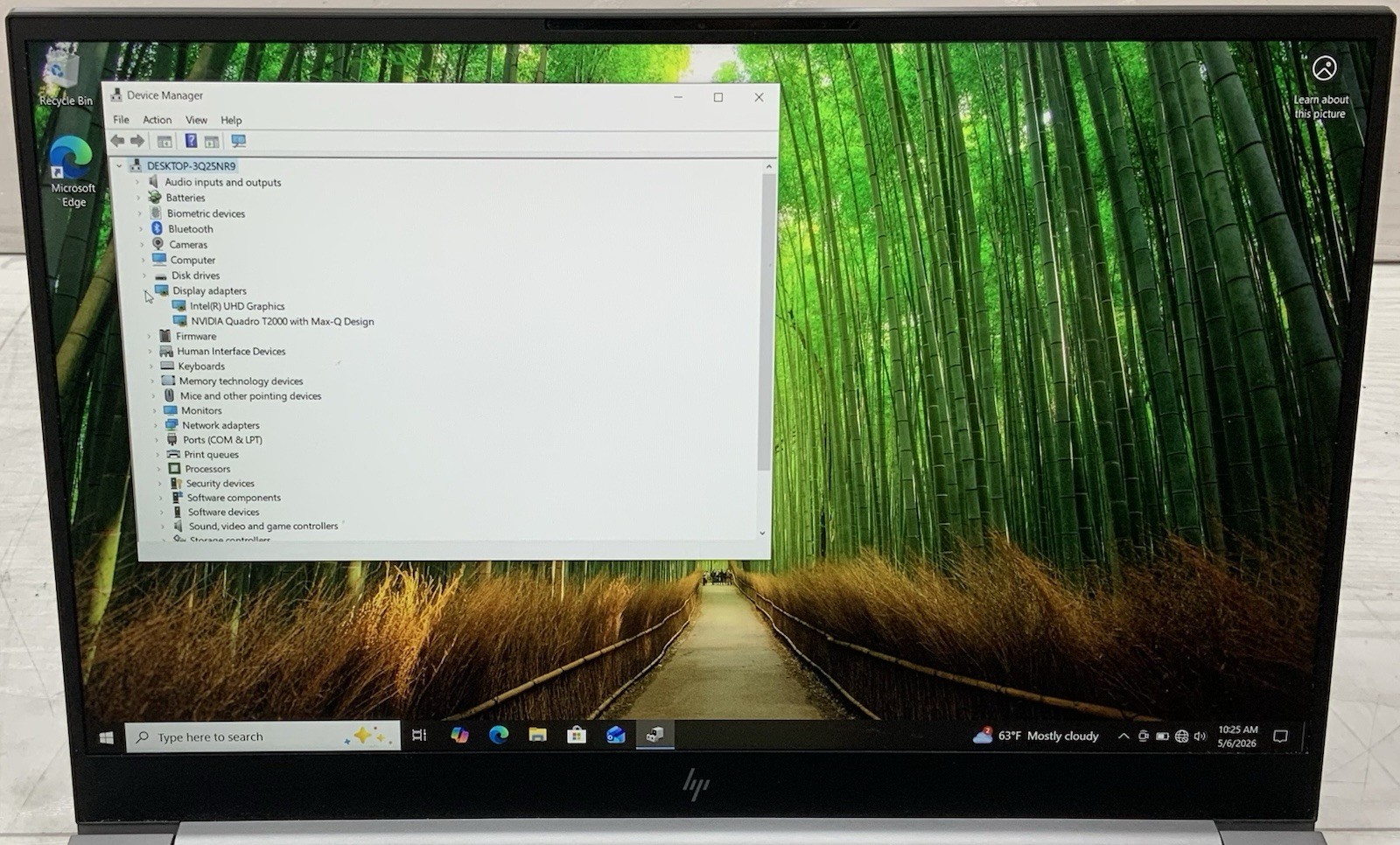Viewport: 1400px width, 845px height.
Task: Expand the Disk drives node arrow
Action: click(x=144, y=276)
